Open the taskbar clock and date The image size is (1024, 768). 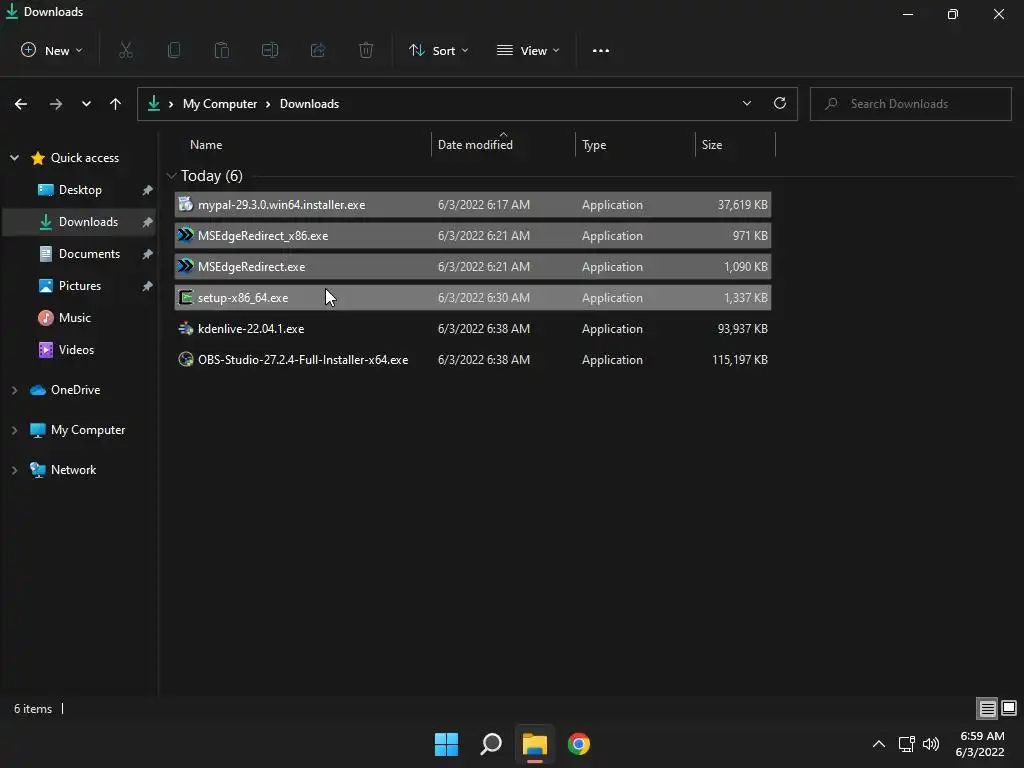(980, 744)
